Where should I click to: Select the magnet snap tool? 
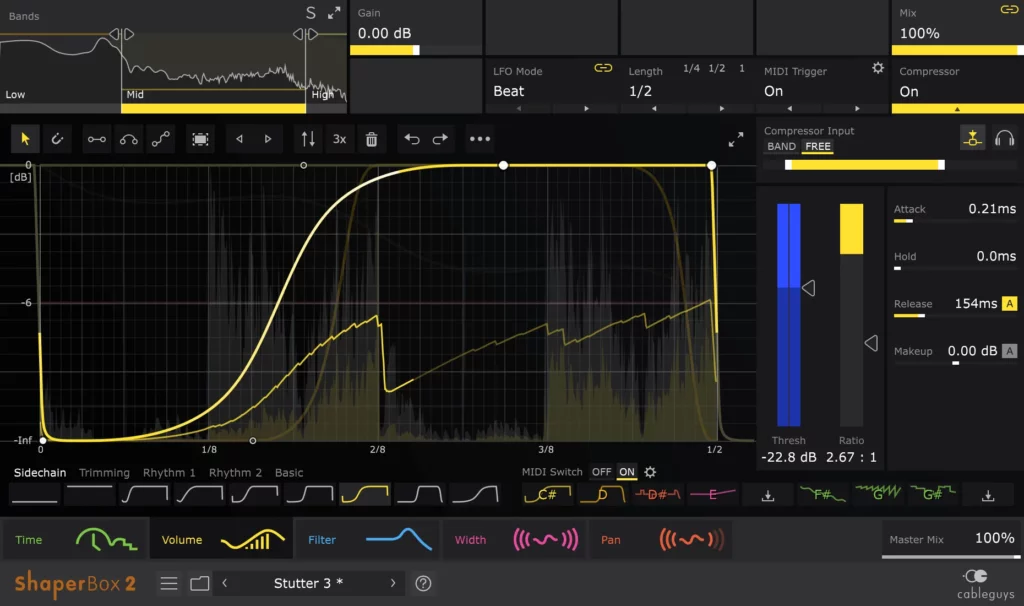(57, 139)
